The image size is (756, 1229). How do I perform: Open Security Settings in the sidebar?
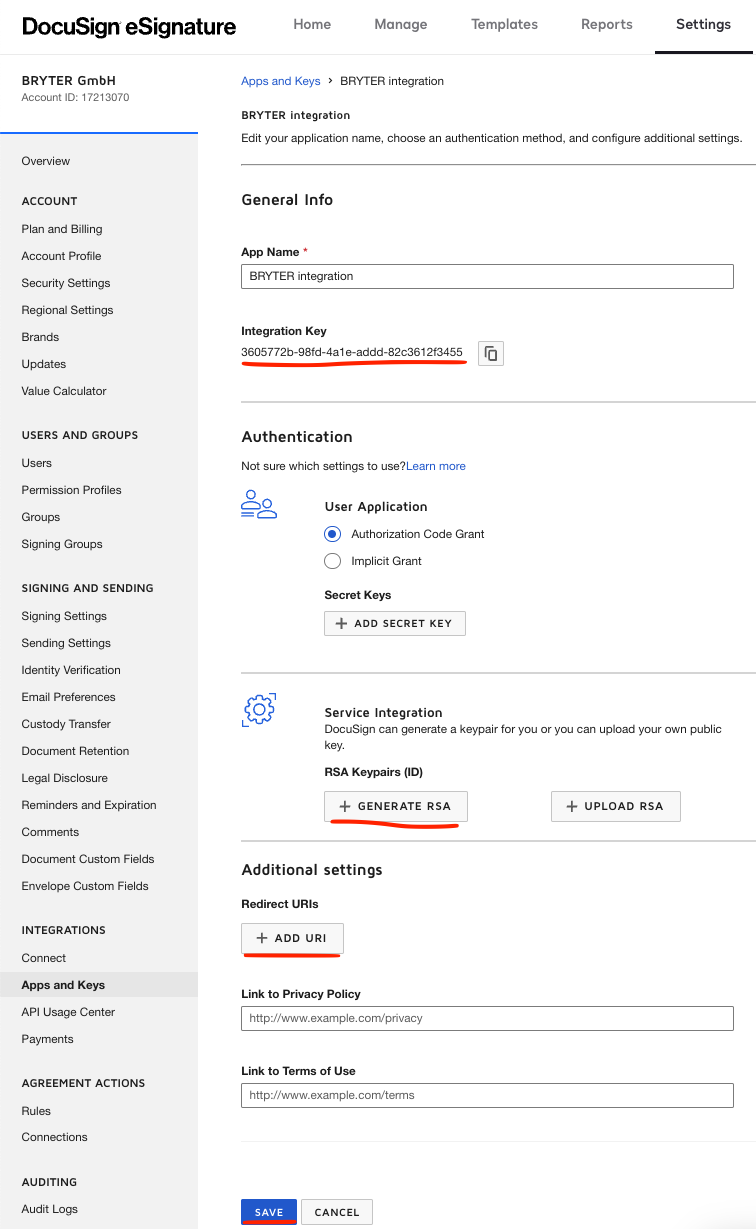(66, 283)
